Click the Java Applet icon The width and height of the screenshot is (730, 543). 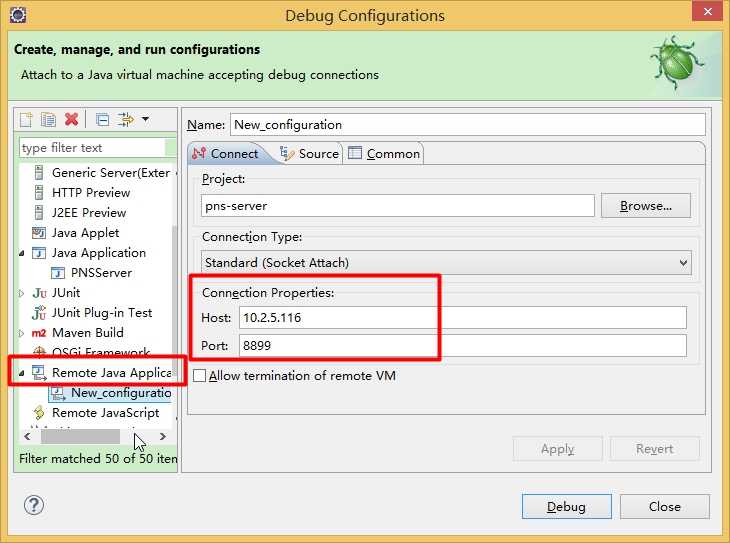point(39,232)
